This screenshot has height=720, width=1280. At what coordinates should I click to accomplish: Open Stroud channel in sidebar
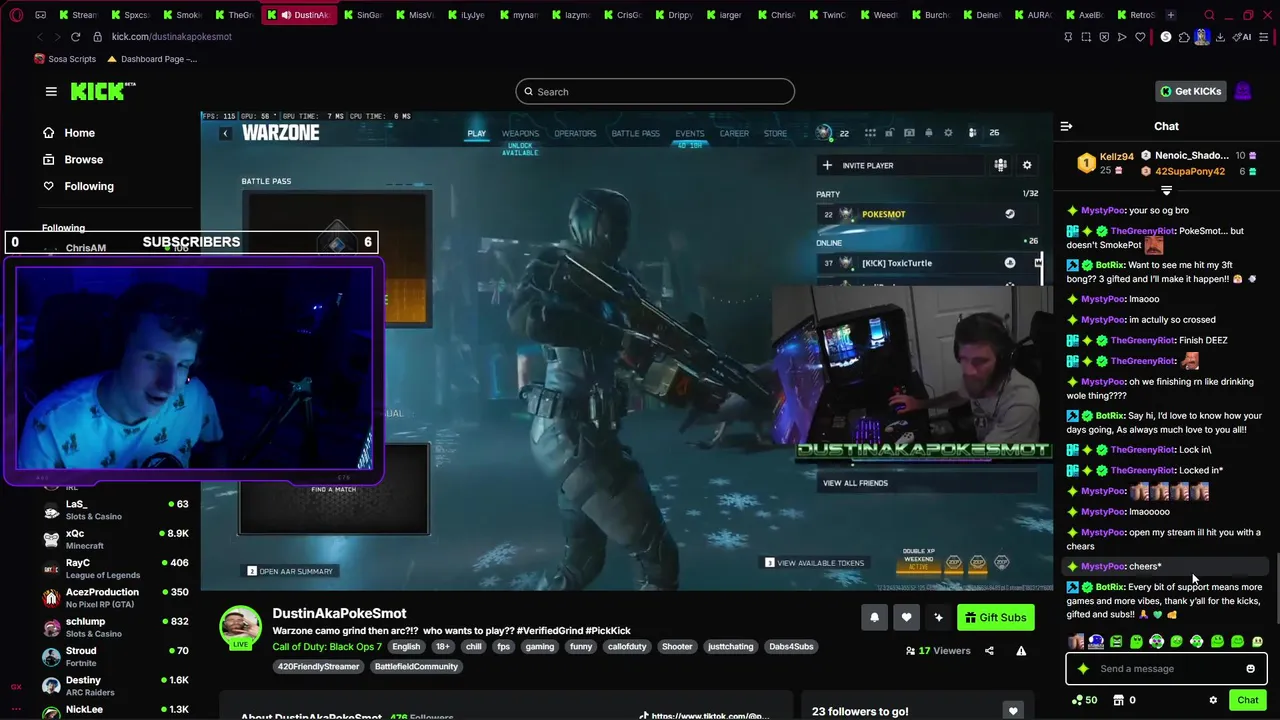pyautogui.click(x=115, y=656)
